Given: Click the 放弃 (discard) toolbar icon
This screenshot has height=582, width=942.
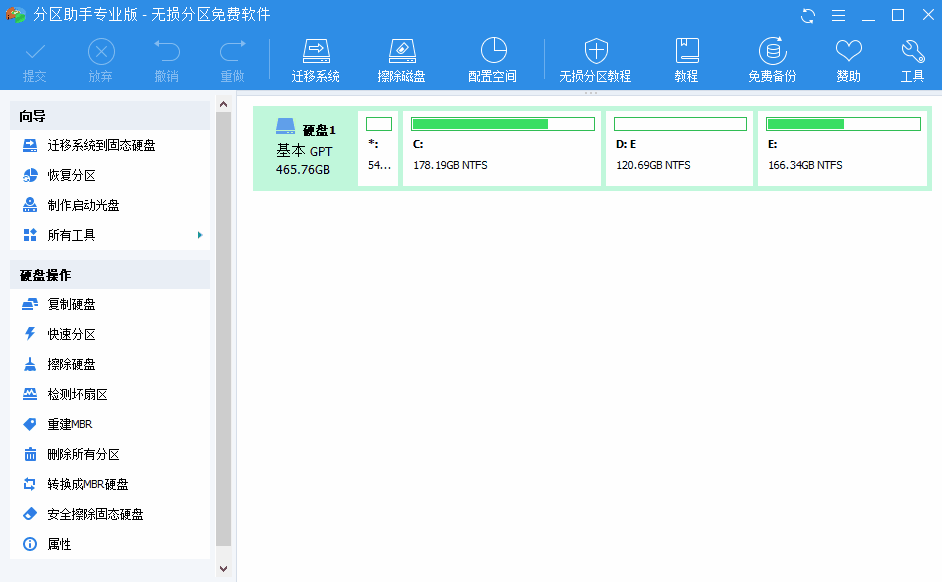Looking at the screenshot, I should [101, 60].
